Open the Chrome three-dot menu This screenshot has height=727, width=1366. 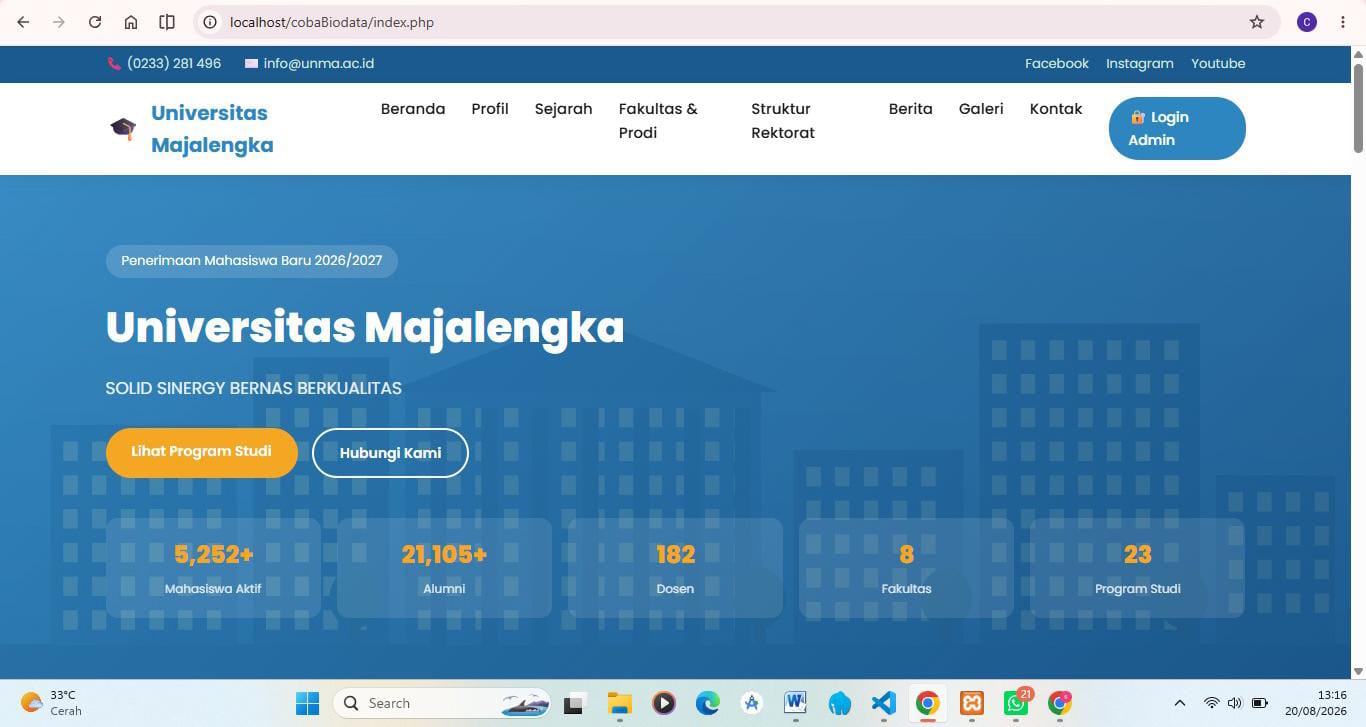(x=1343, y=22)
